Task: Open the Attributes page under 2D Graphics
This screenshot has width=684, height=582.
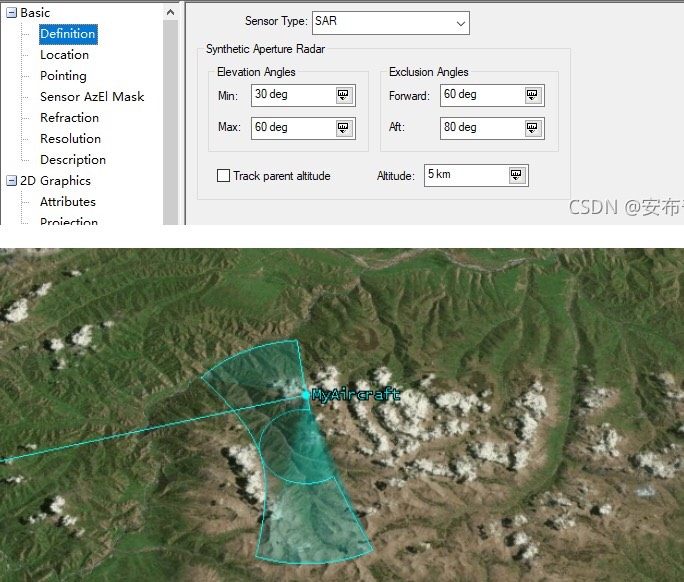Action: click(68, 202)
